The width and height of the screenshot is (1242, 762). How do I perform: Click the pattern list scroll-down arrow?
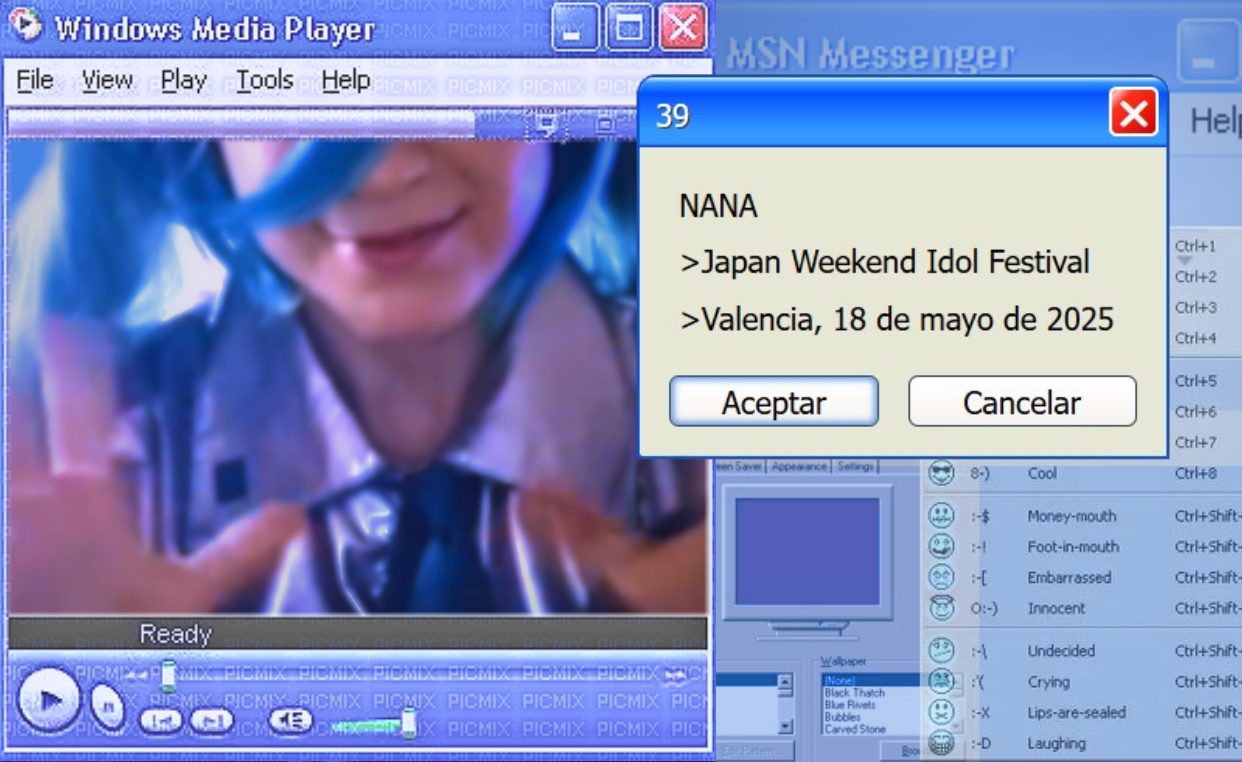785,727
